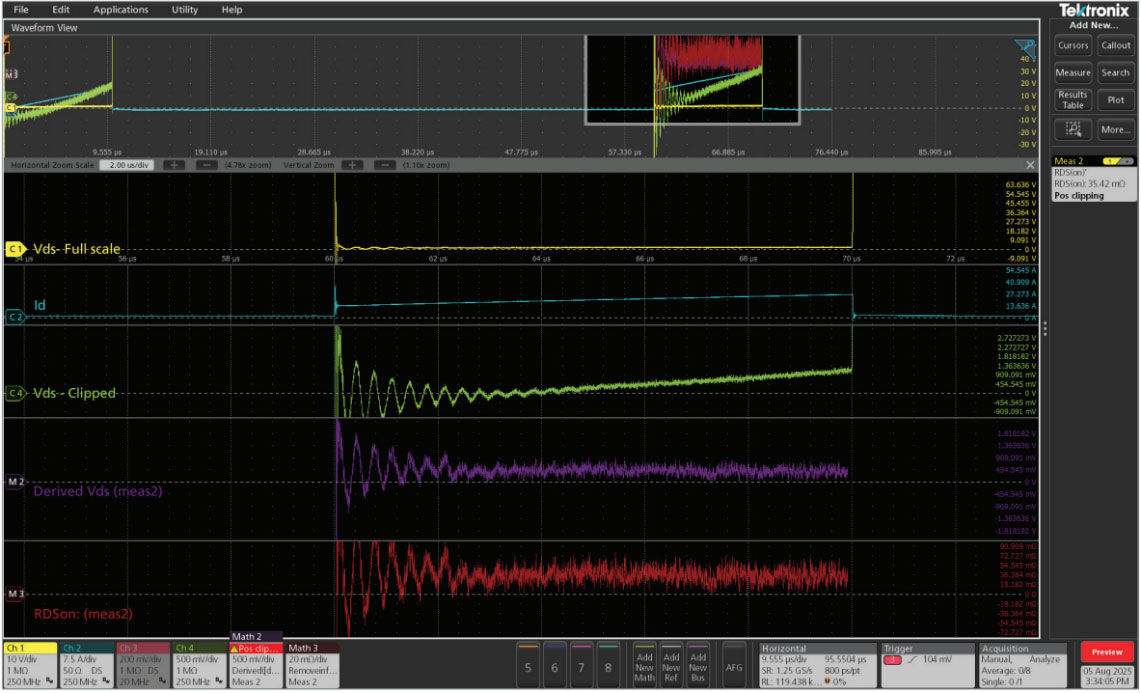This screenshot has height=693, width=1141.
Task: Turn on channel 8 input
Action: (607, 666)
